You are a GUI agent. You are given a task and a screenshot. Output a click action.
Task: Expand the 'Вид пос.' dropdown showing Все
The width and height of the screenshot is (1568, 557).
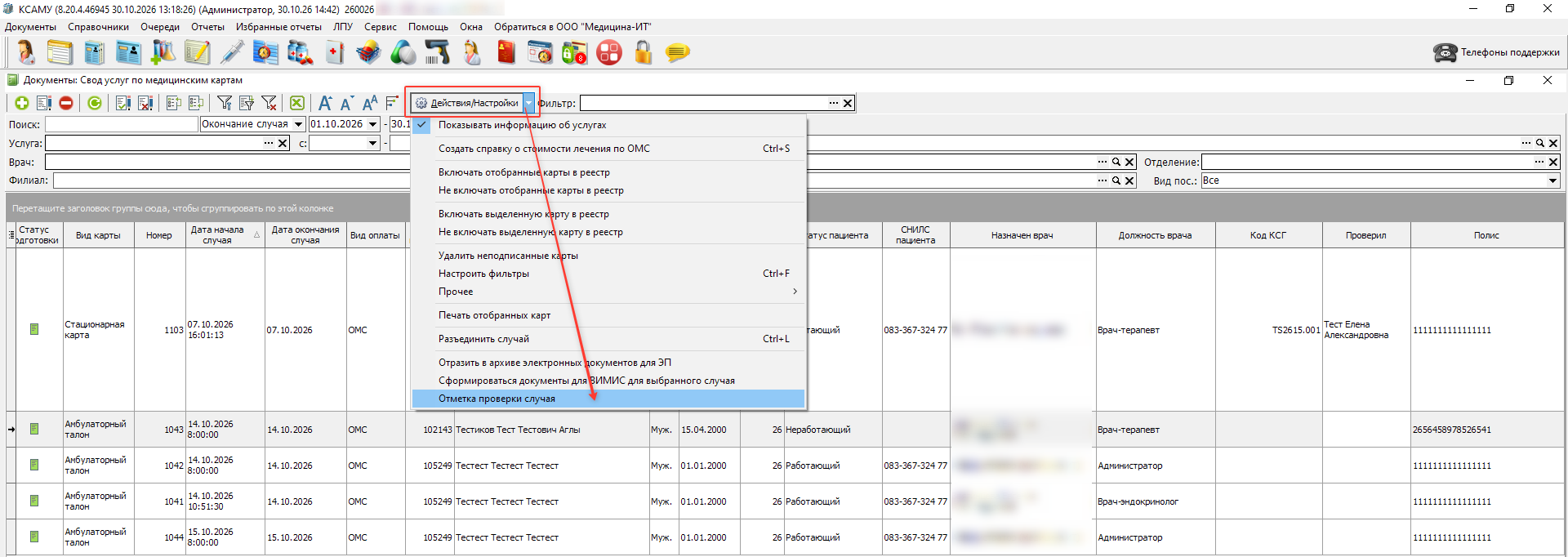click(x=1552, y=180)
